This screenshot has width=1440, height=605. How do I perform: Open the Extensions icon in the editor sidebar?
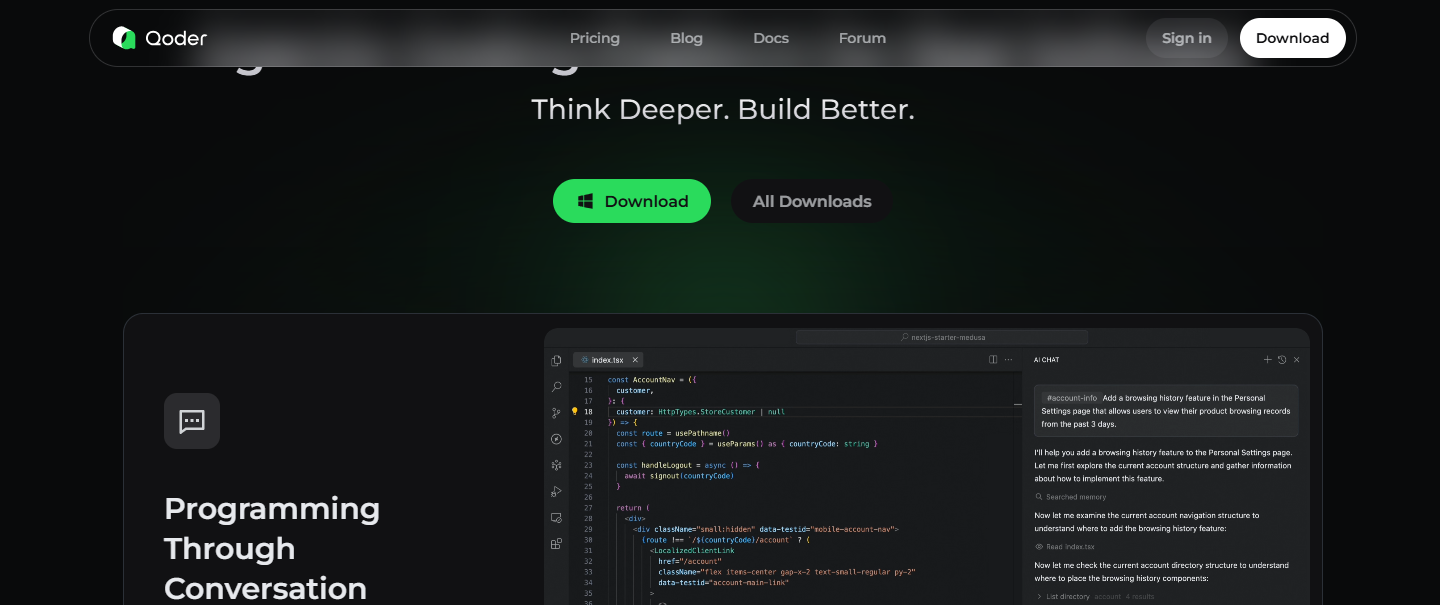556,544
